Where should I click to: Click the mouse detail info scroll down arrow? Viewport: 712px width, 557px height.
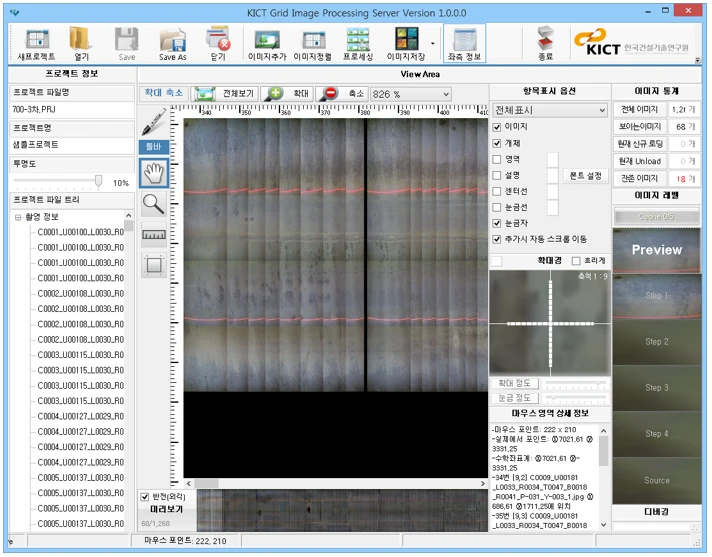point(603,525)
